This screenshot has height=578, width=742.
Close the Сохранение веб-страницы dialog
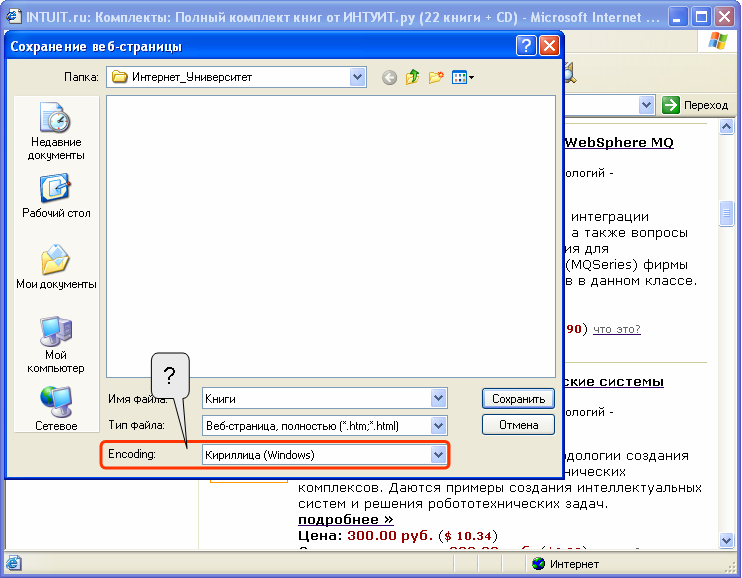coord(549,46)
